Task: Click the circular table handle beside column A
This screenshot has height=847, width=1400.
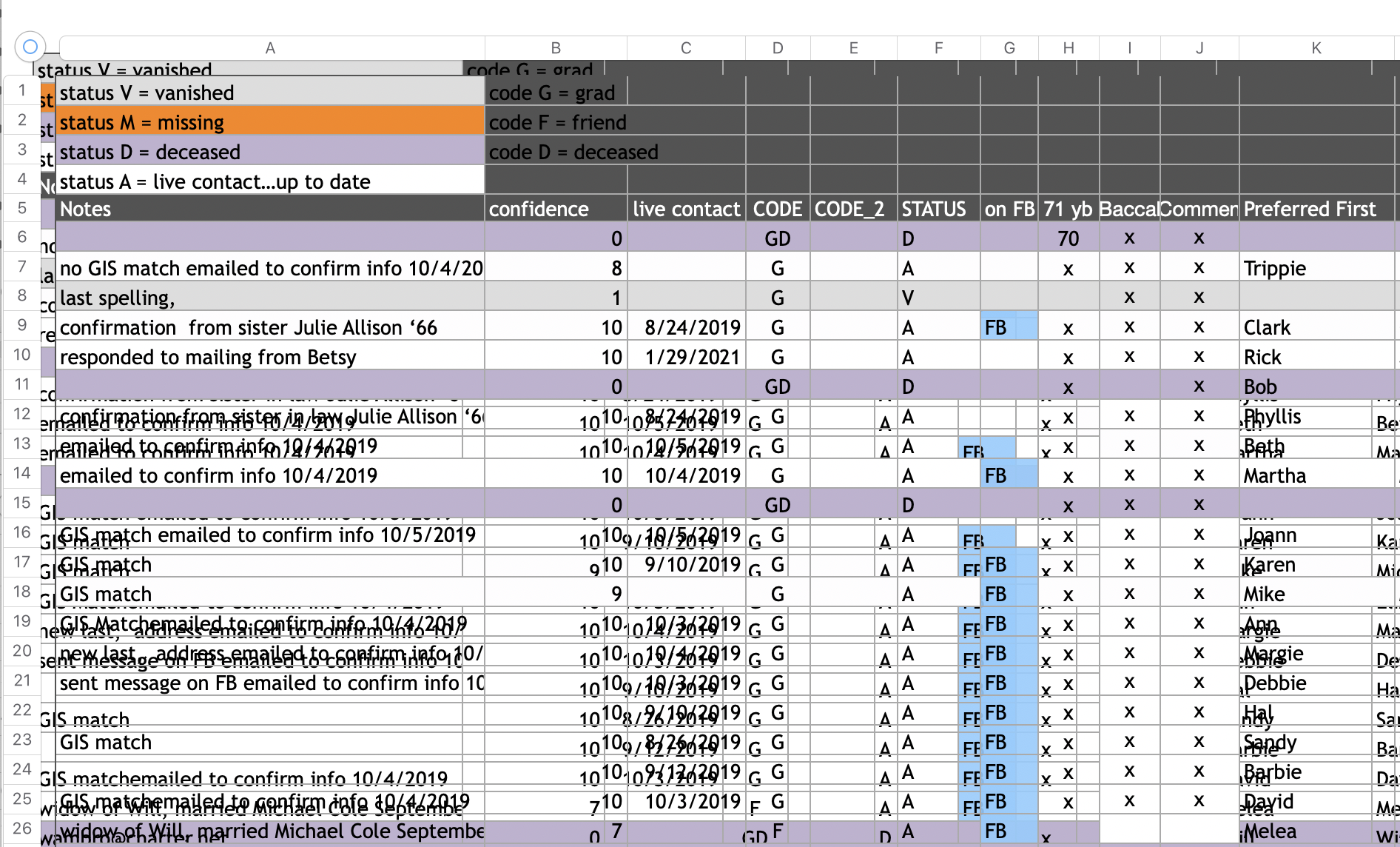Action: coord(30,47)
